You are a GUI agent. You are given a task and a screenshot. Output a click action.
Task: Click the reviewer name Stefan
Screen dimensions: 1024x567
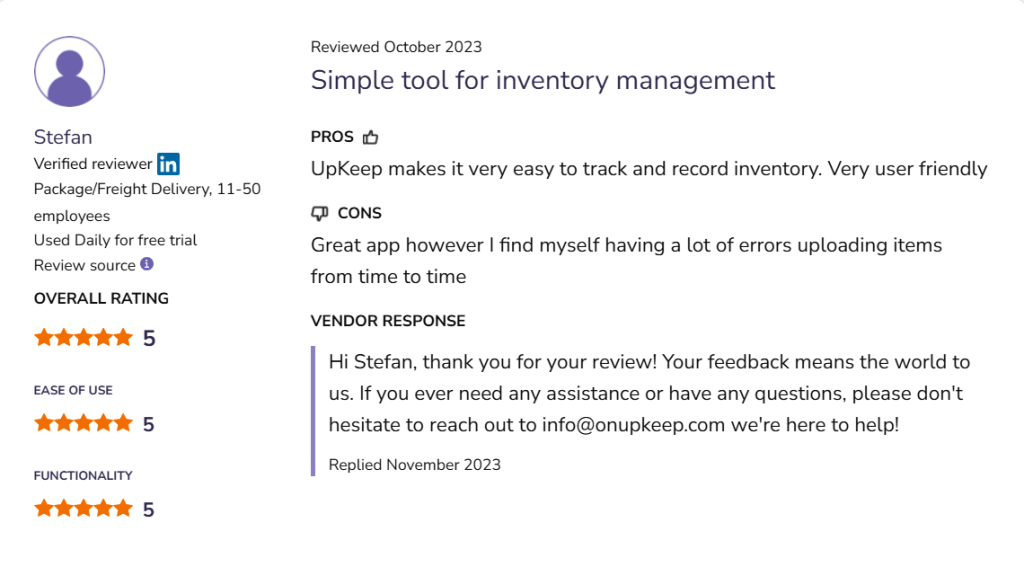tap(63, 137)
